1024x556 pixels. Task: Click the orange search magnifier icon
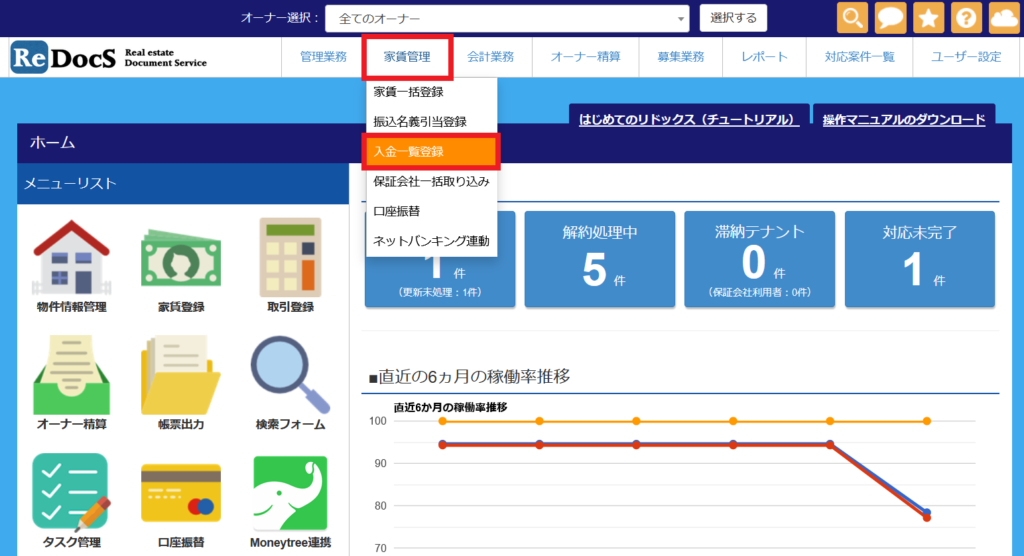coord(852,18)
